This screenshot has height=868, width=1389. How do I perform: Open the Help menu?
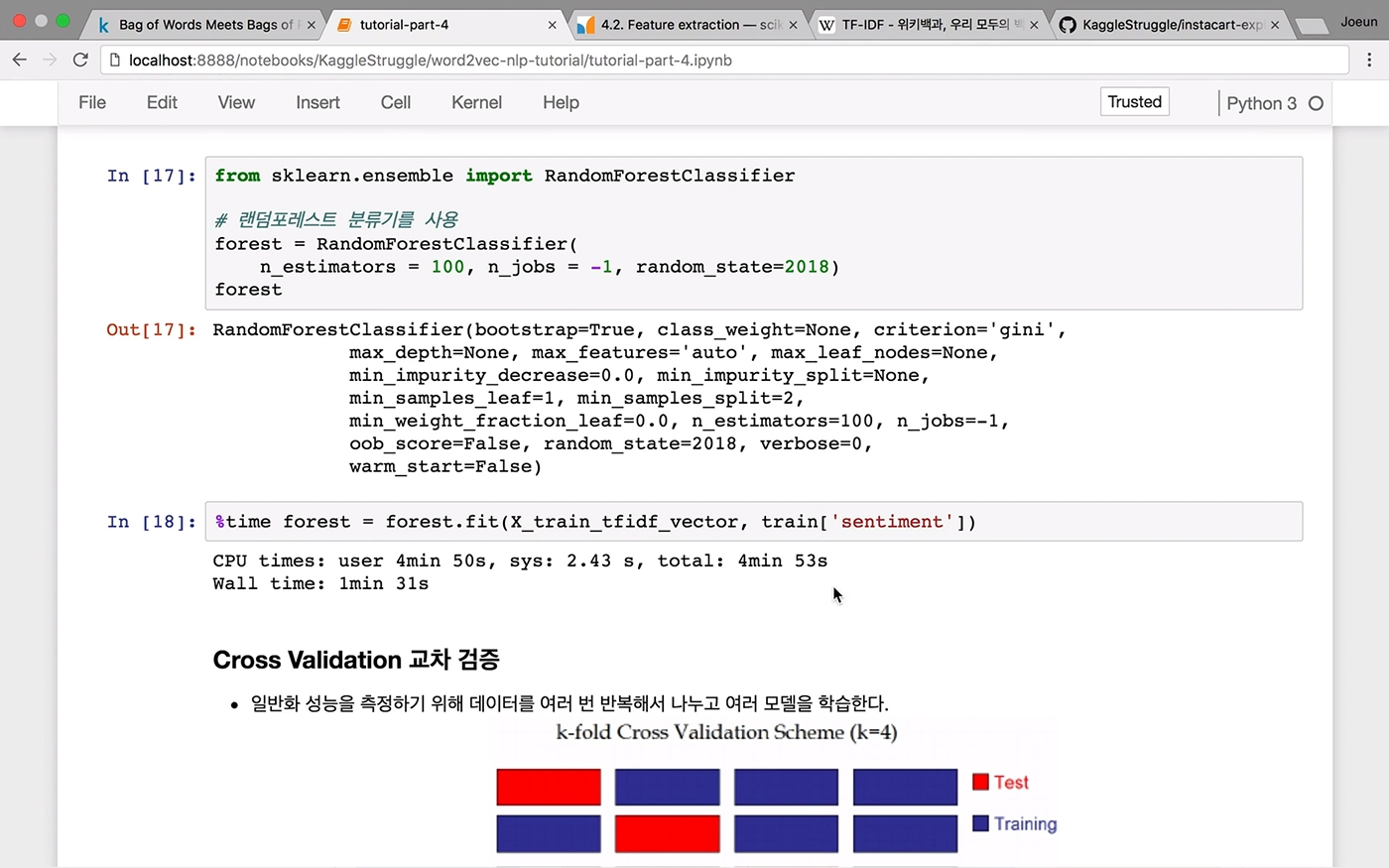click(561, 102)
